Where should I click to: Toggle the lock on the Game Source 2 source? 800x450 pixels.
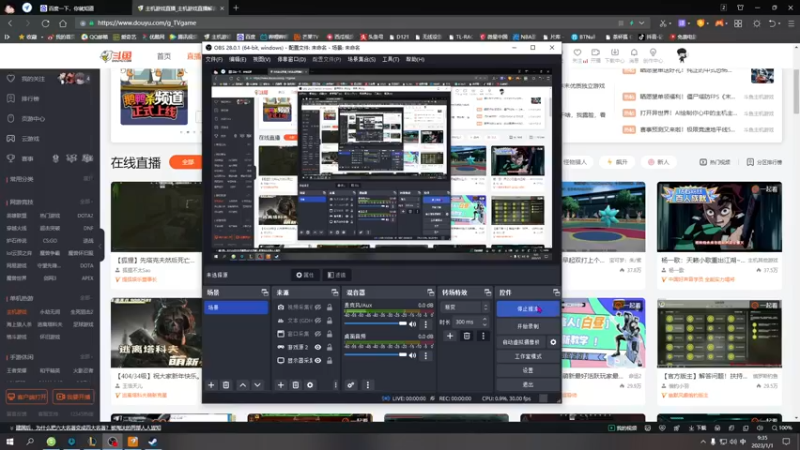(x=330, y=347)
